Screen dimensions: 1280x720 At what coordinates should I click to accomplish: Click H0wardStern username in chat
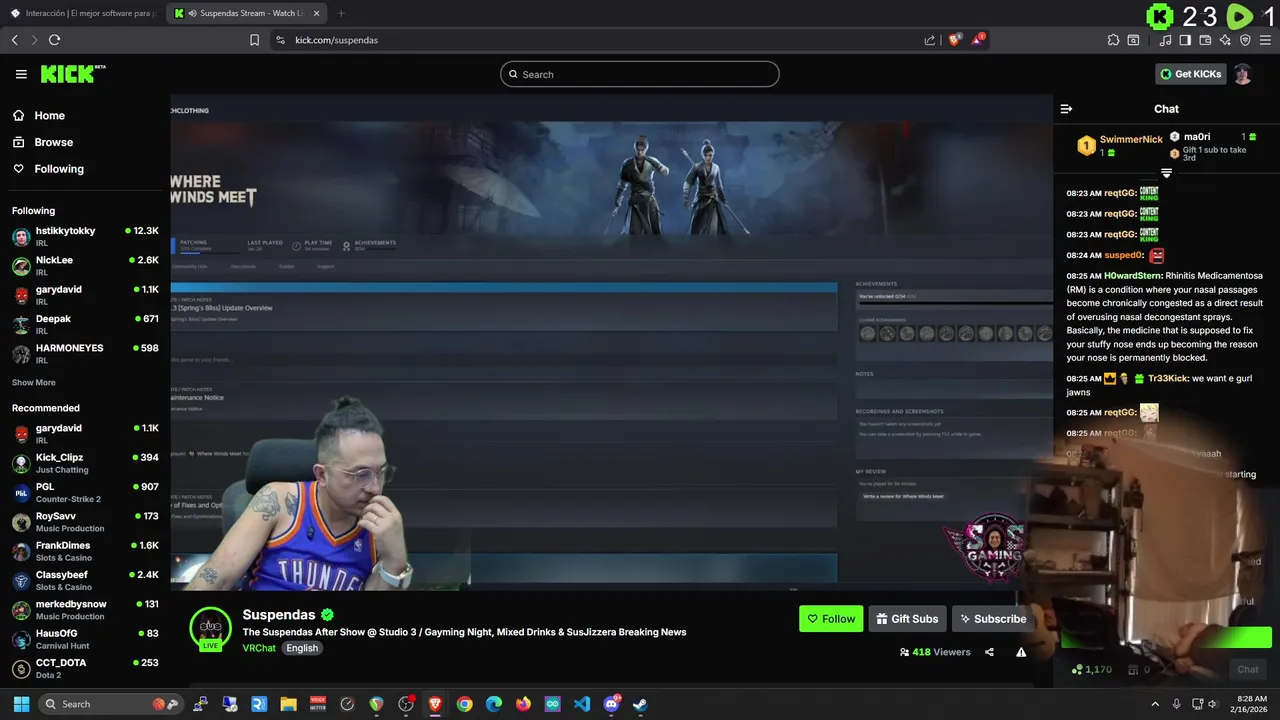[1133, 276]
